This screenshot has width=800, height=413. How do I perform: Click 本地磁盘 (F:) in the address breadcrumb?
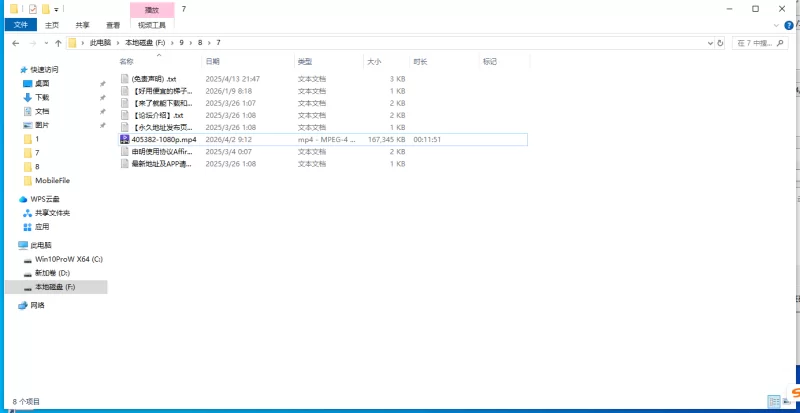pos(145,43)
